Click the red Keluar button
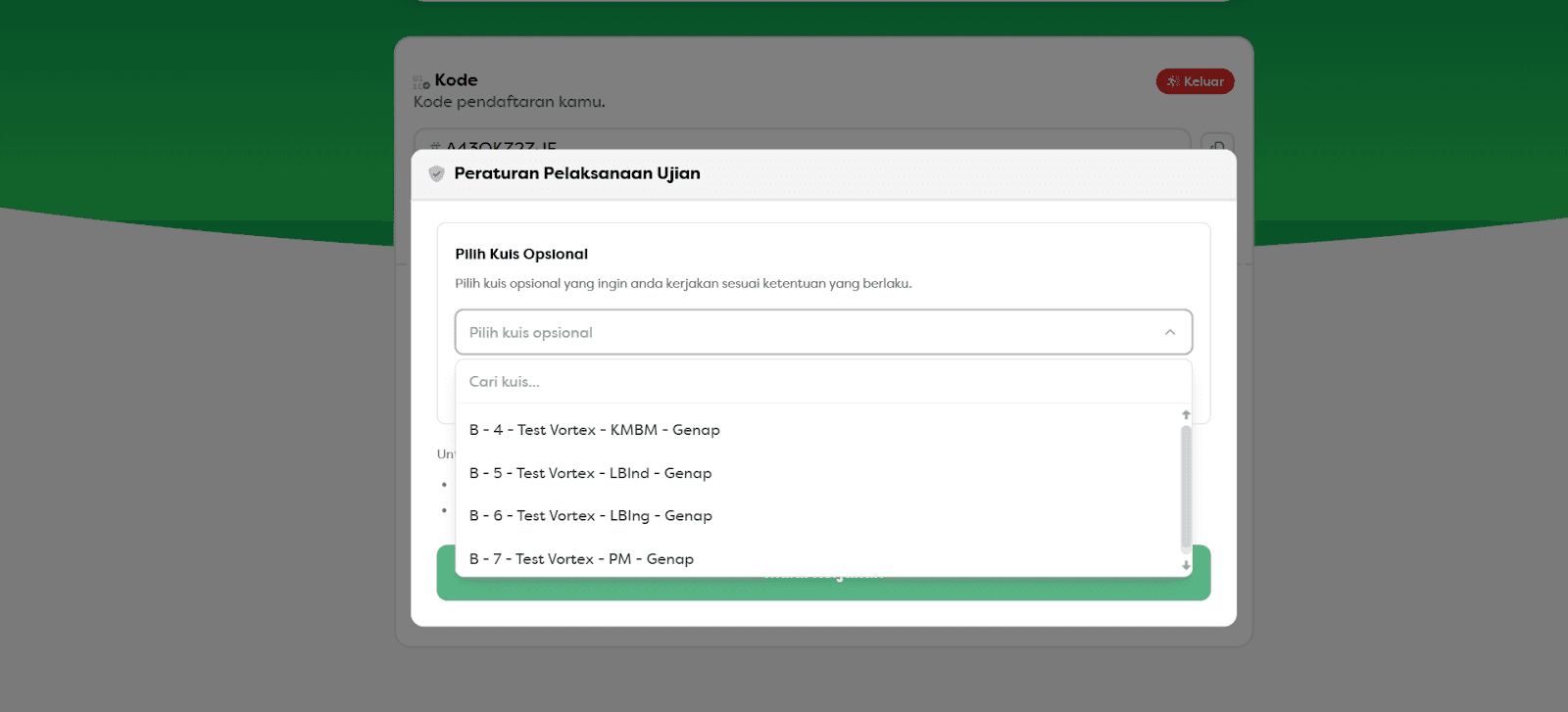1568x712 pixels. tap(1195, 81)
